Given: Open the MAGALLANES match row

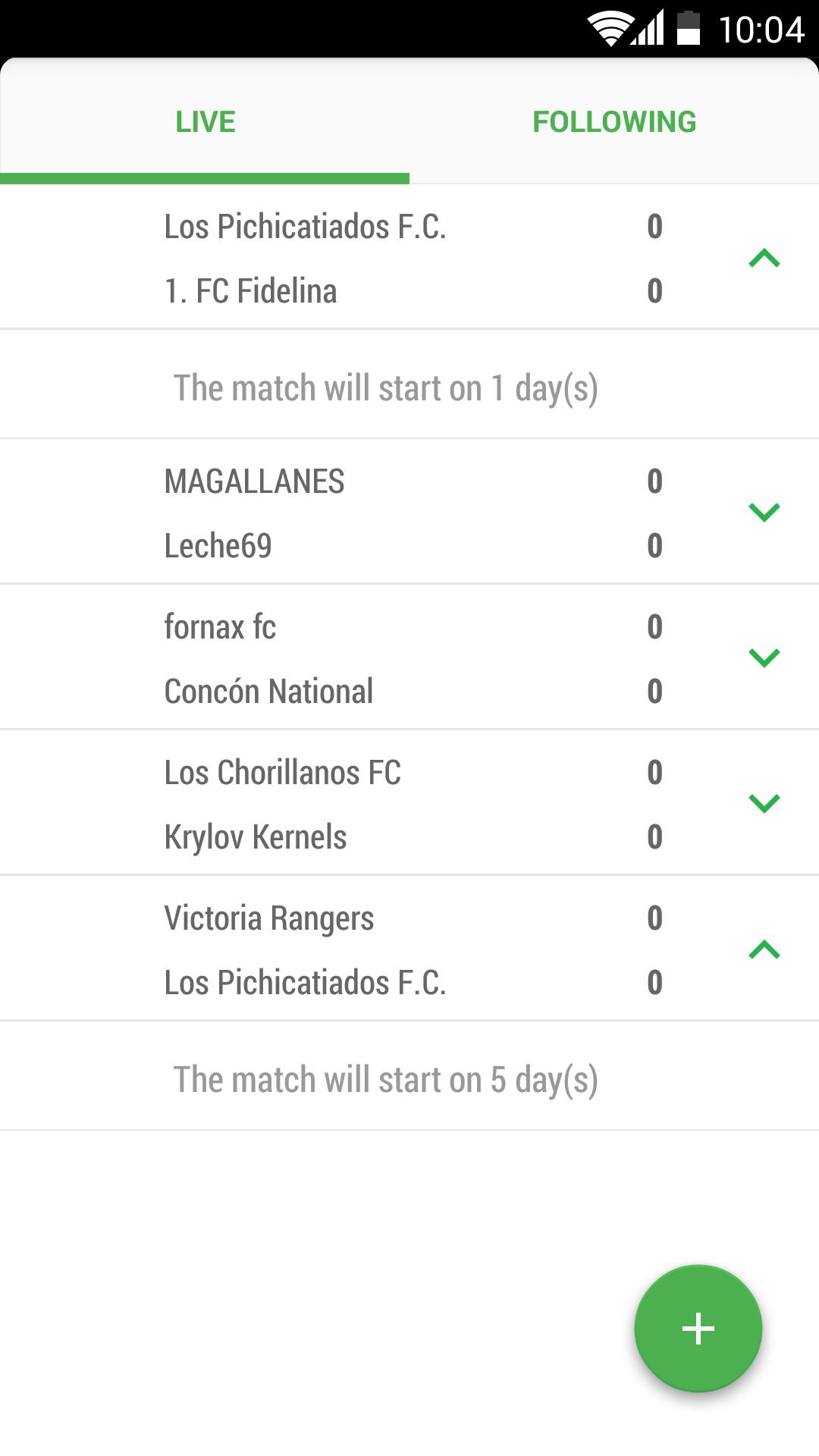Looking at the screenshot, I should point(255,480).
